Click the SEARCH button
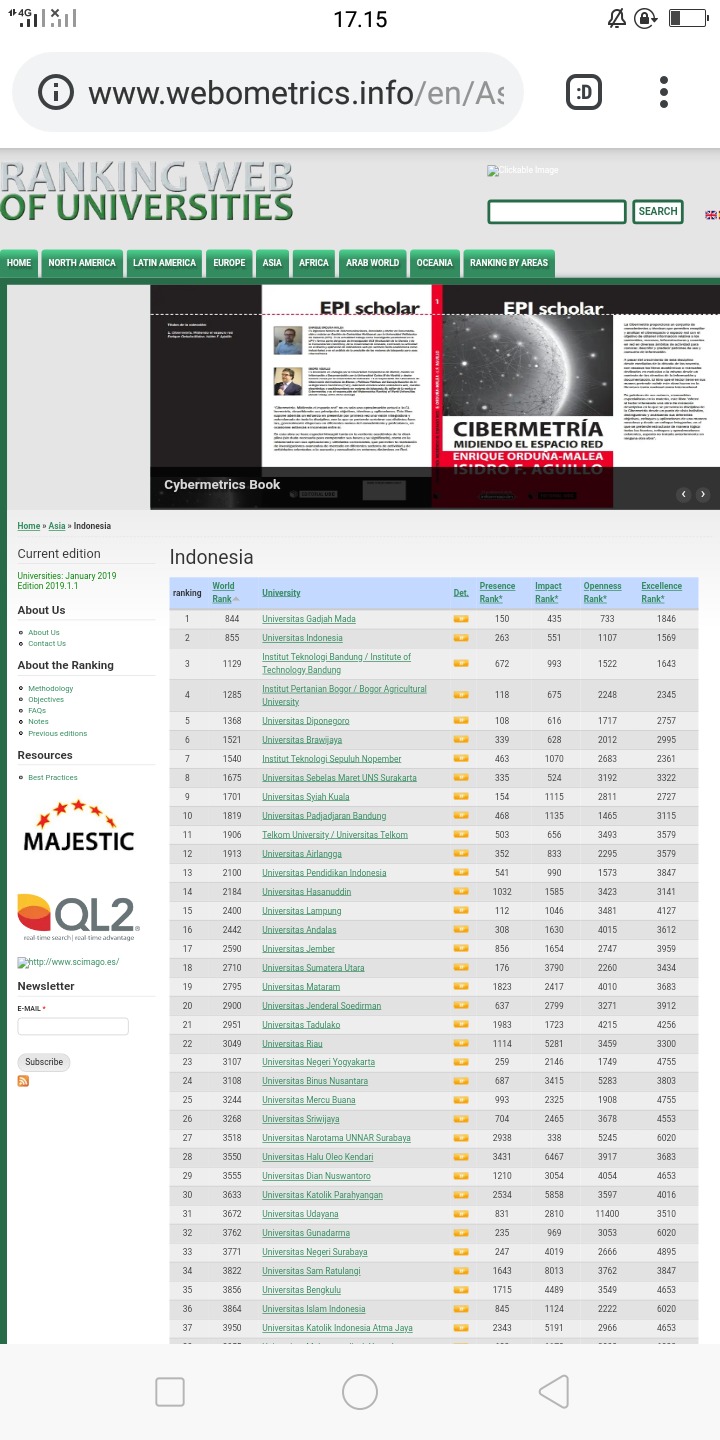The width and height of the screenshot is (720, 1440). 658,212
